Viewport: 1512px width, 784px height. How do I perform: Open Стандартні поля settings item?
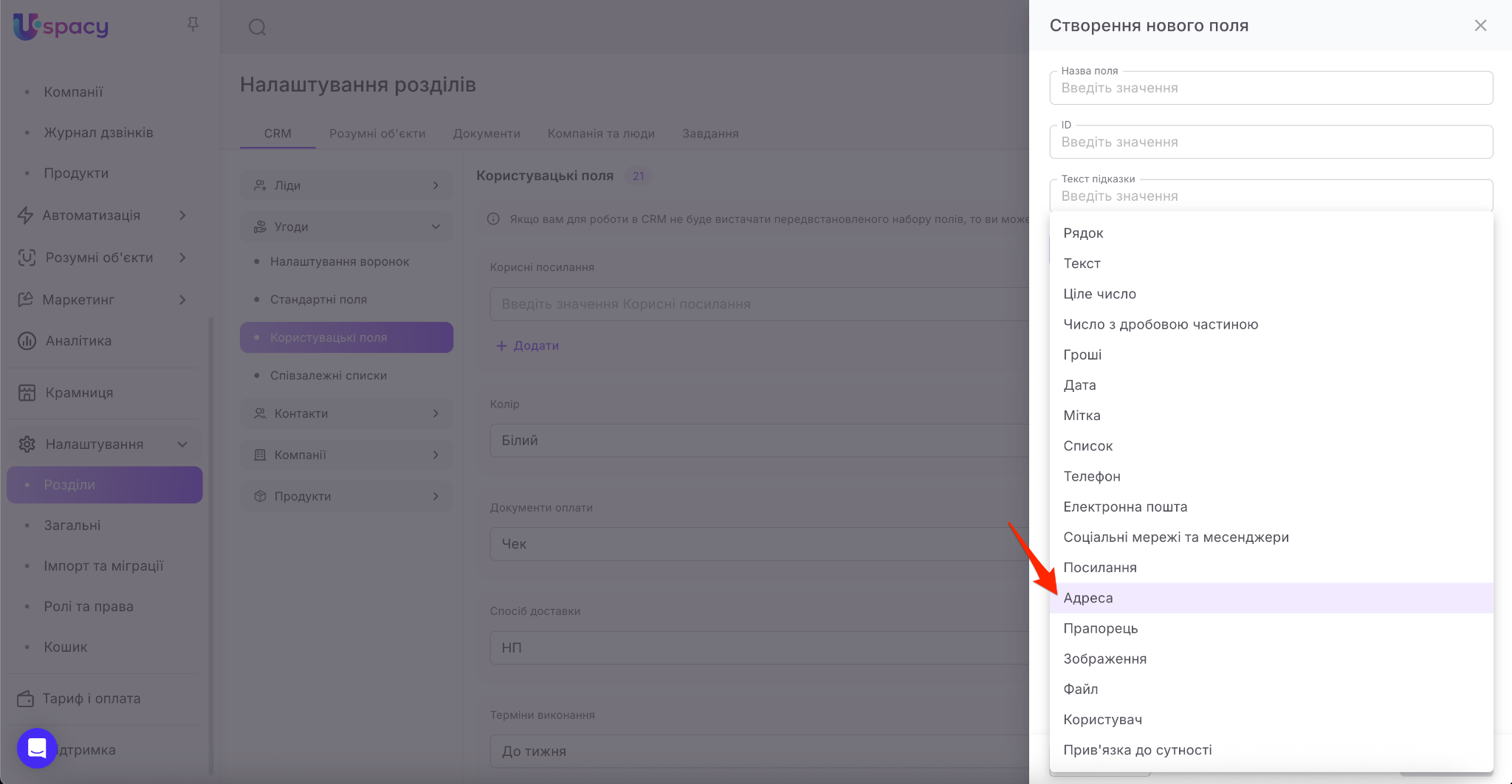click(x=318, y=300)
